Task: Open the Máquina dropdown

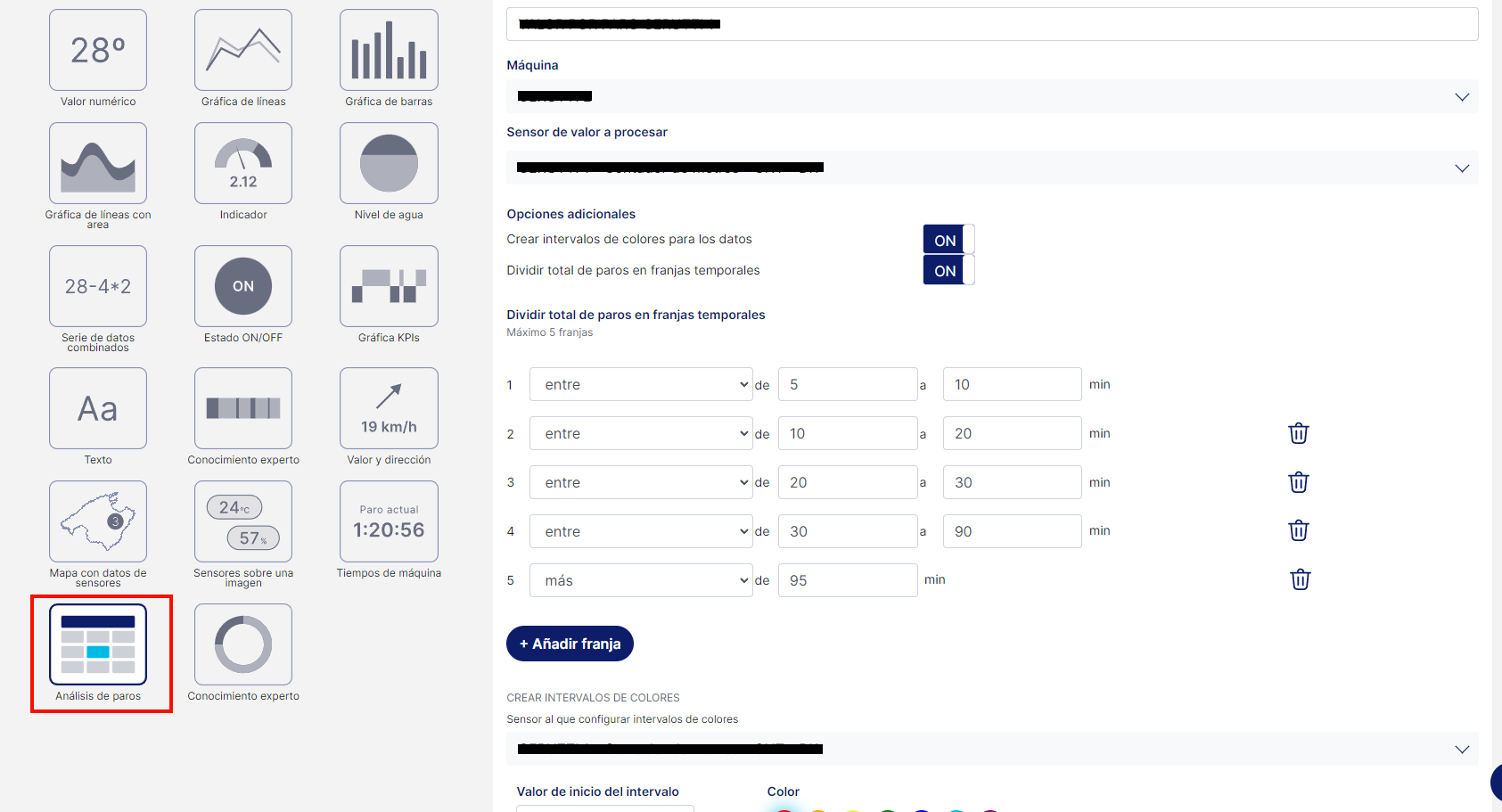Action: (991, 96)
